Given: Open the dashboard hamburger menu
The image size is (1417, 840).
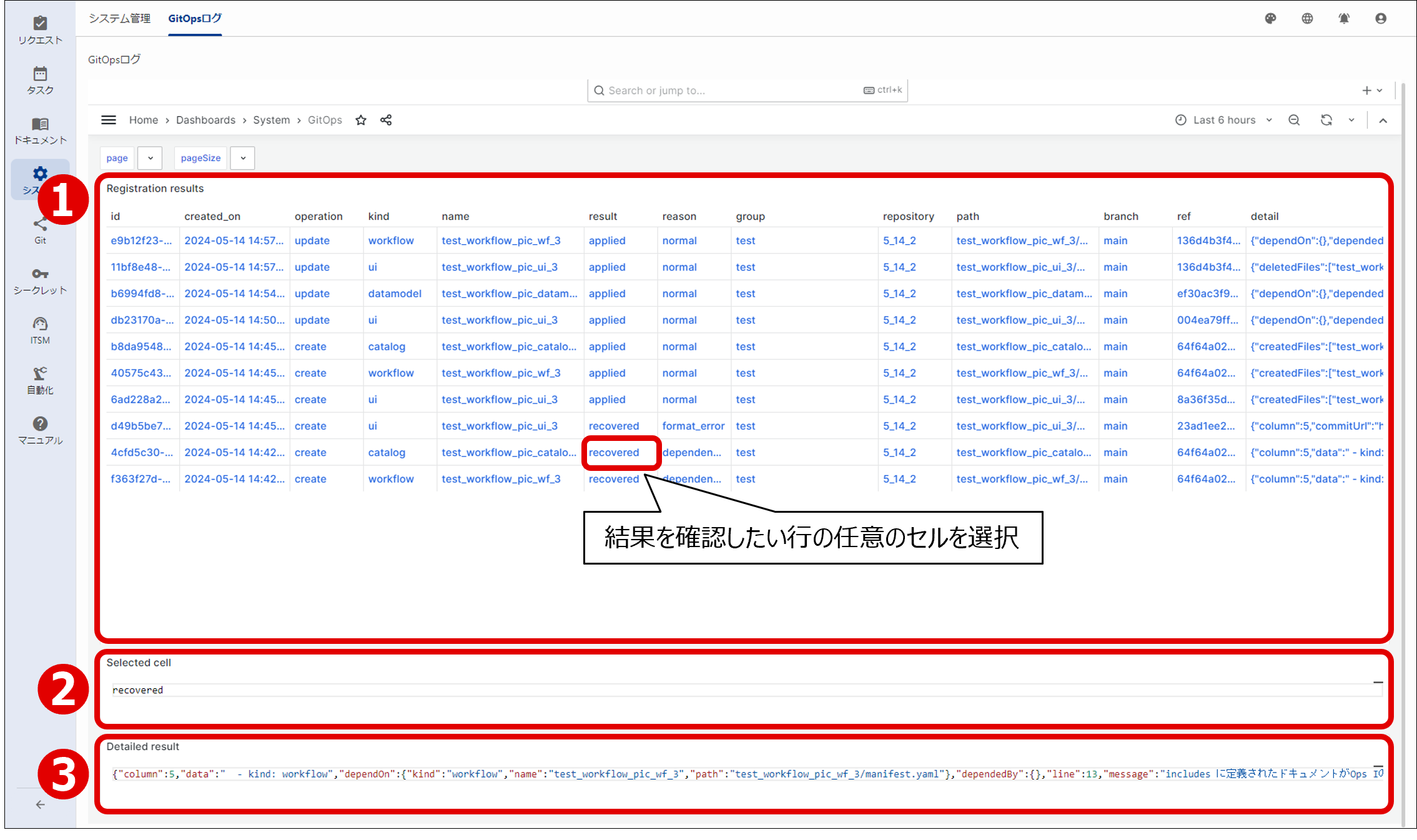Looking at the screenshot, I should point(109,119).
